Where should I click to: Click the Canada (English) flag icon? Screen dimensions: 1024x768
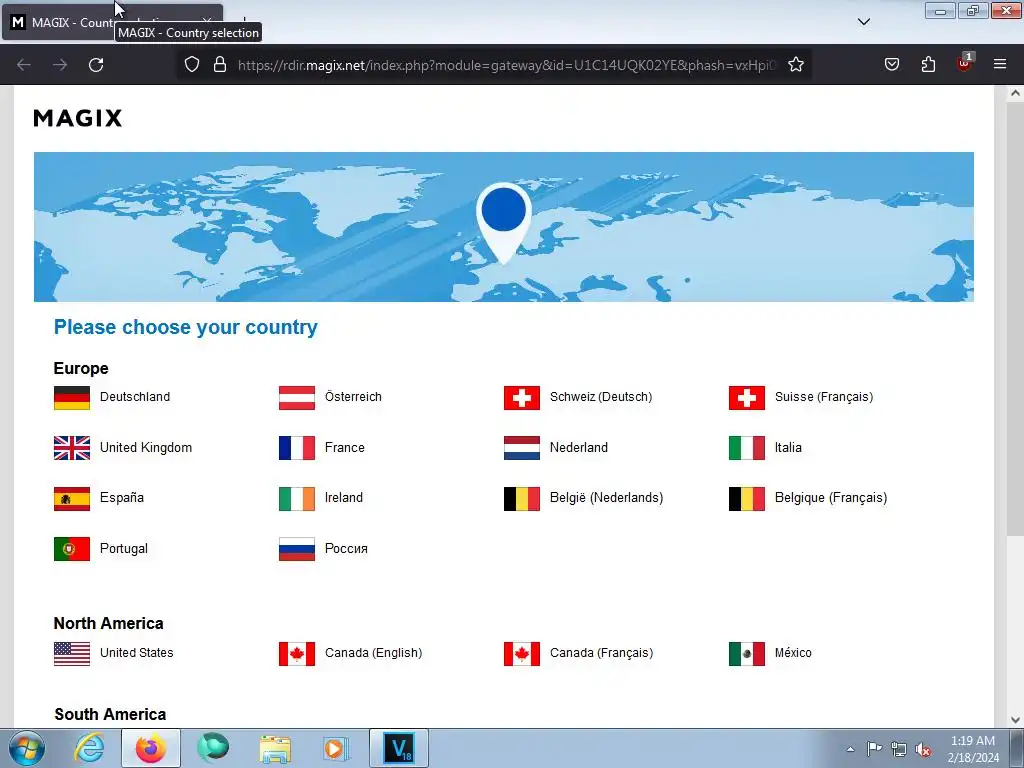(296, 654)
